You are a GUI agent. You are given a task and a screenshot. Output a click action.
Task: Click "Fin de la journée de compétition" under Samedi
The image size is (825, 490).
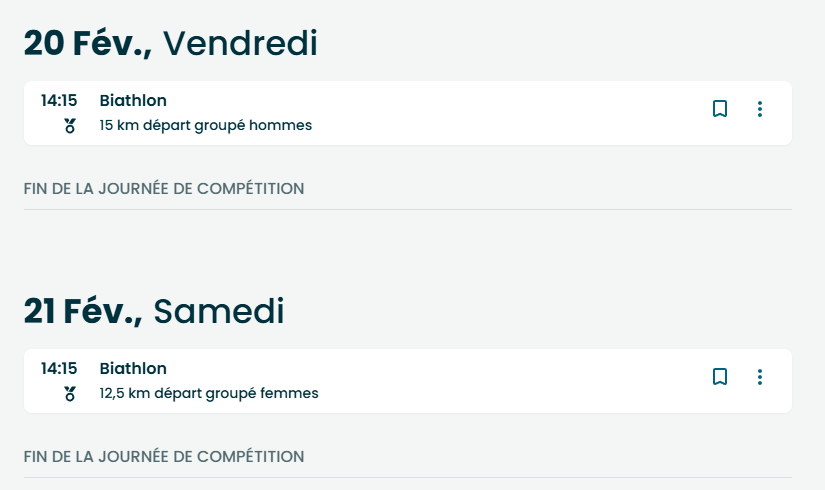(x=164, y=456)
